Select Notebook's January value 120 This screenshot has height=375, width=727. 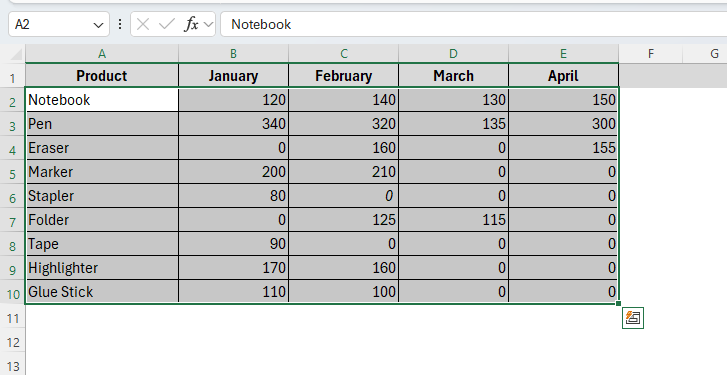pos(233,100)
